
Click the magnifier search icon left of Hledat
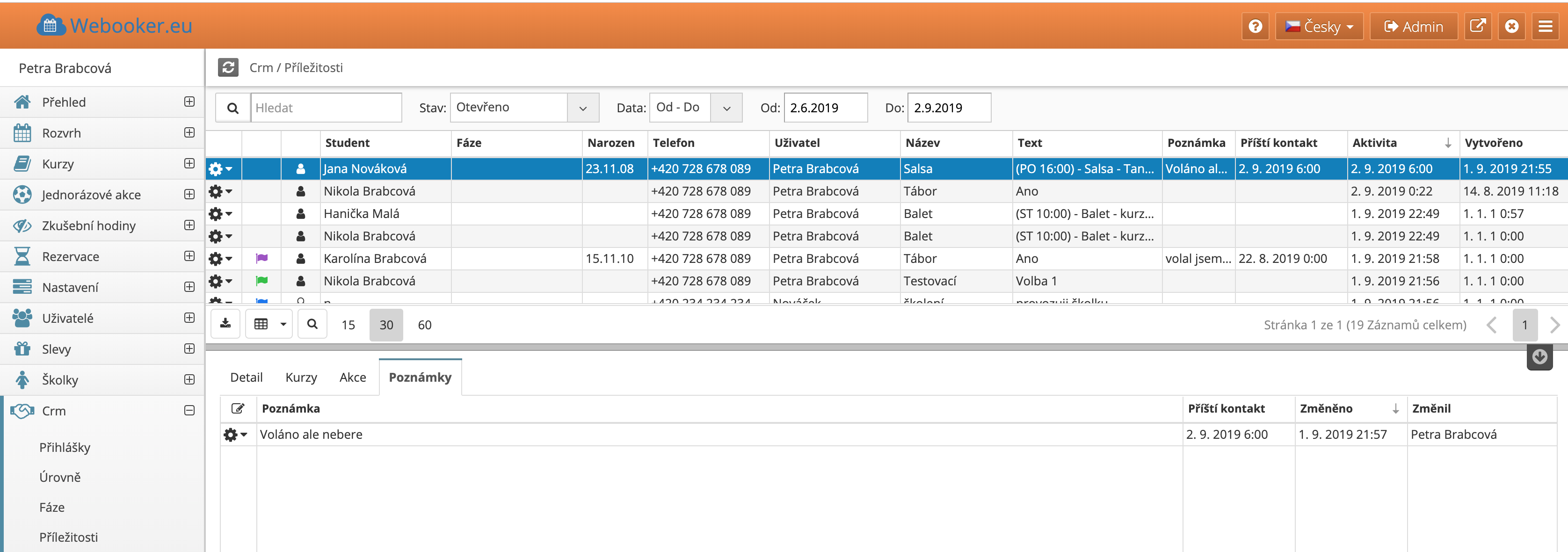[x=232, y=108]
